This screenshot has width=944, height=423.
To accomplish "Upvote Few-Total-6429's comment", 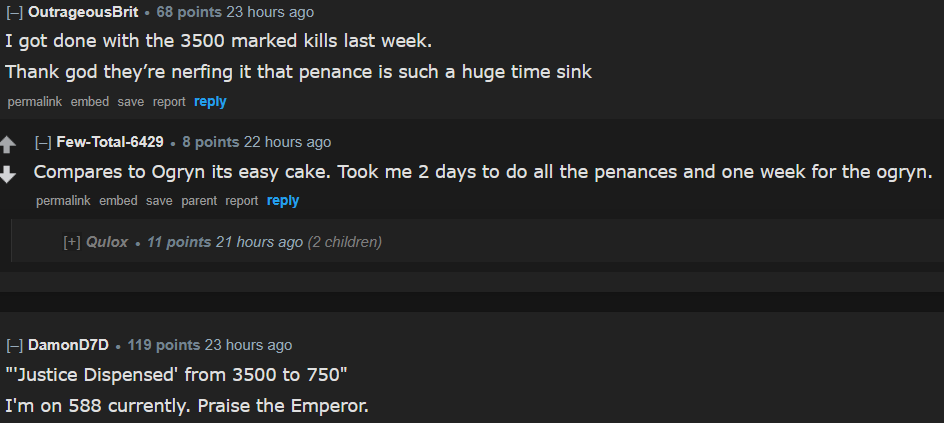I will [x=9, y=143].
